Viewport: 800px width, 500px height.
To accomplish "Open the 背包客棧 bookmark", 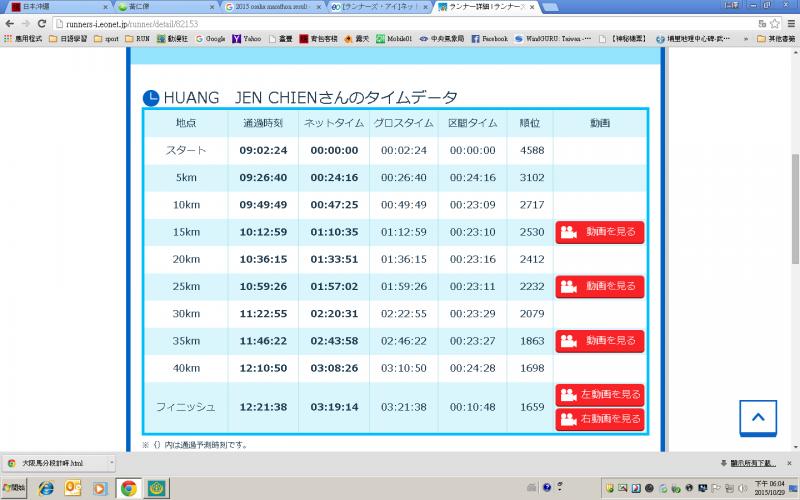I will (318, 39).
